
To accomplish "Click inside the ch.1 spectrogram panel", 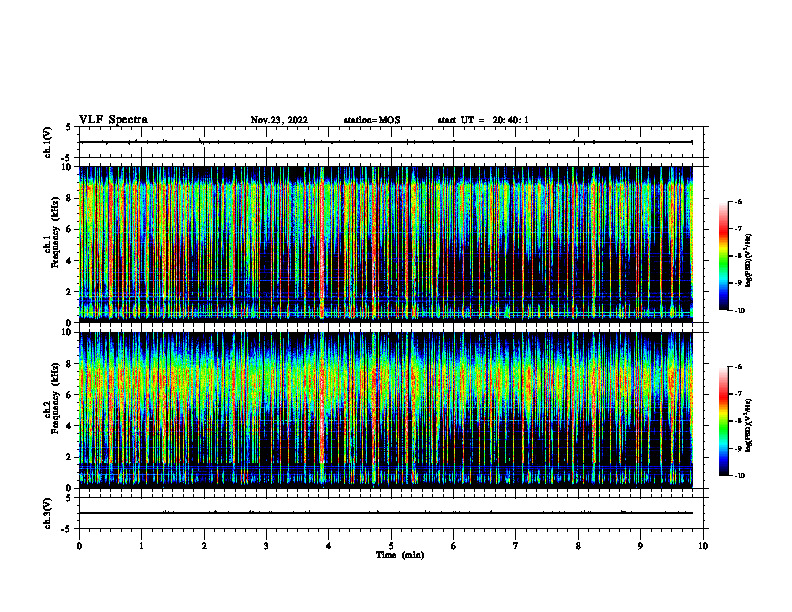I will point(386,244).
